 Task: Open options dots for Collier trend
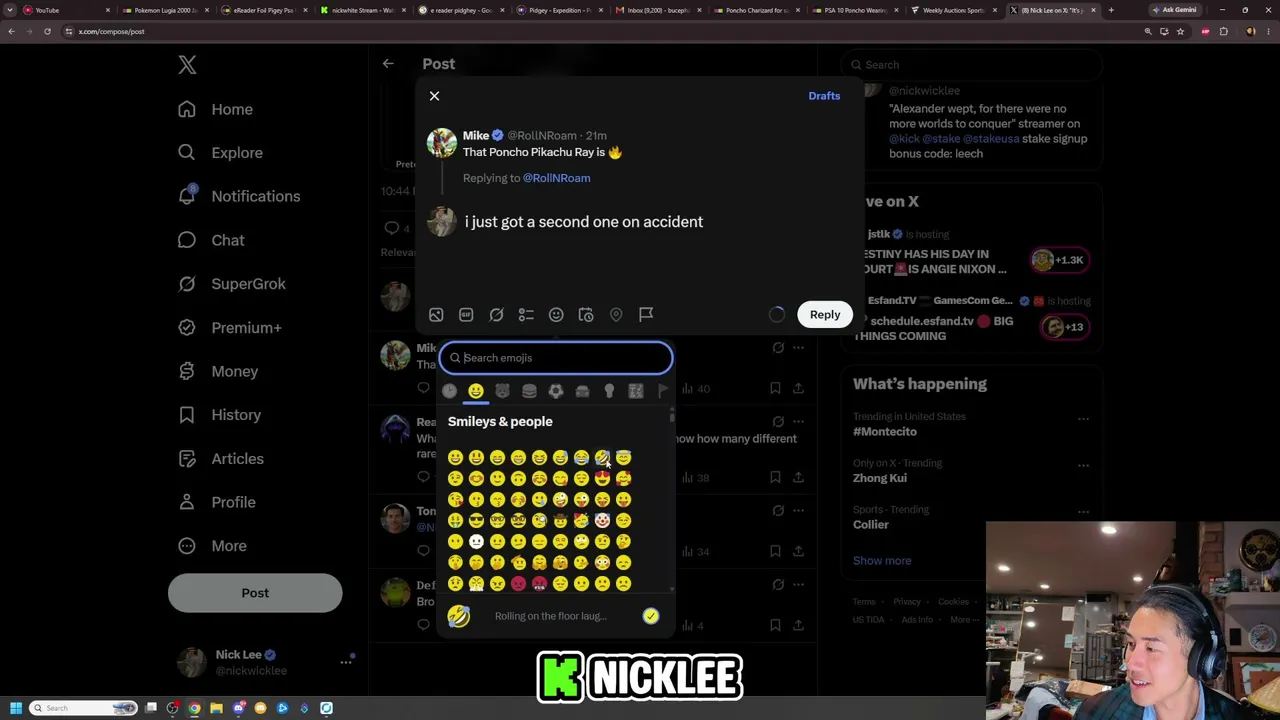click(1083, 513)
